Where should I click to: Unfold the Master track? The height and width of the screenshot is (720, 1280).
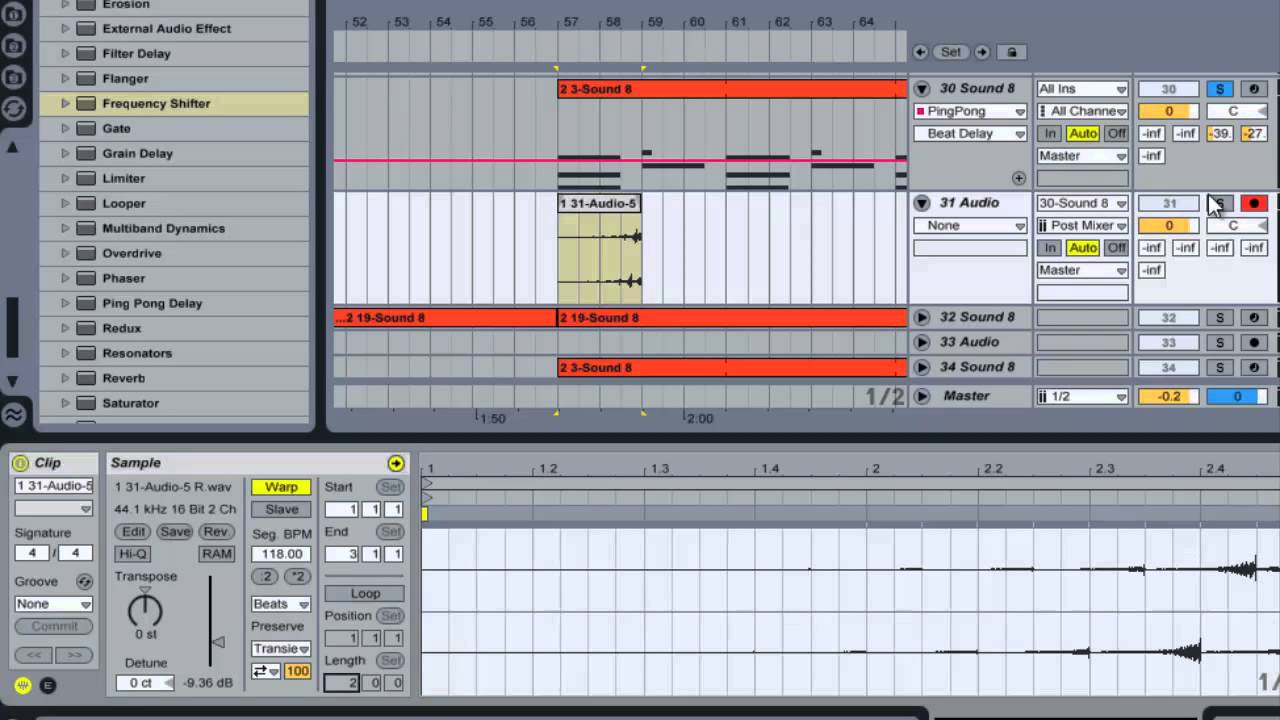[x=922, y=396]
